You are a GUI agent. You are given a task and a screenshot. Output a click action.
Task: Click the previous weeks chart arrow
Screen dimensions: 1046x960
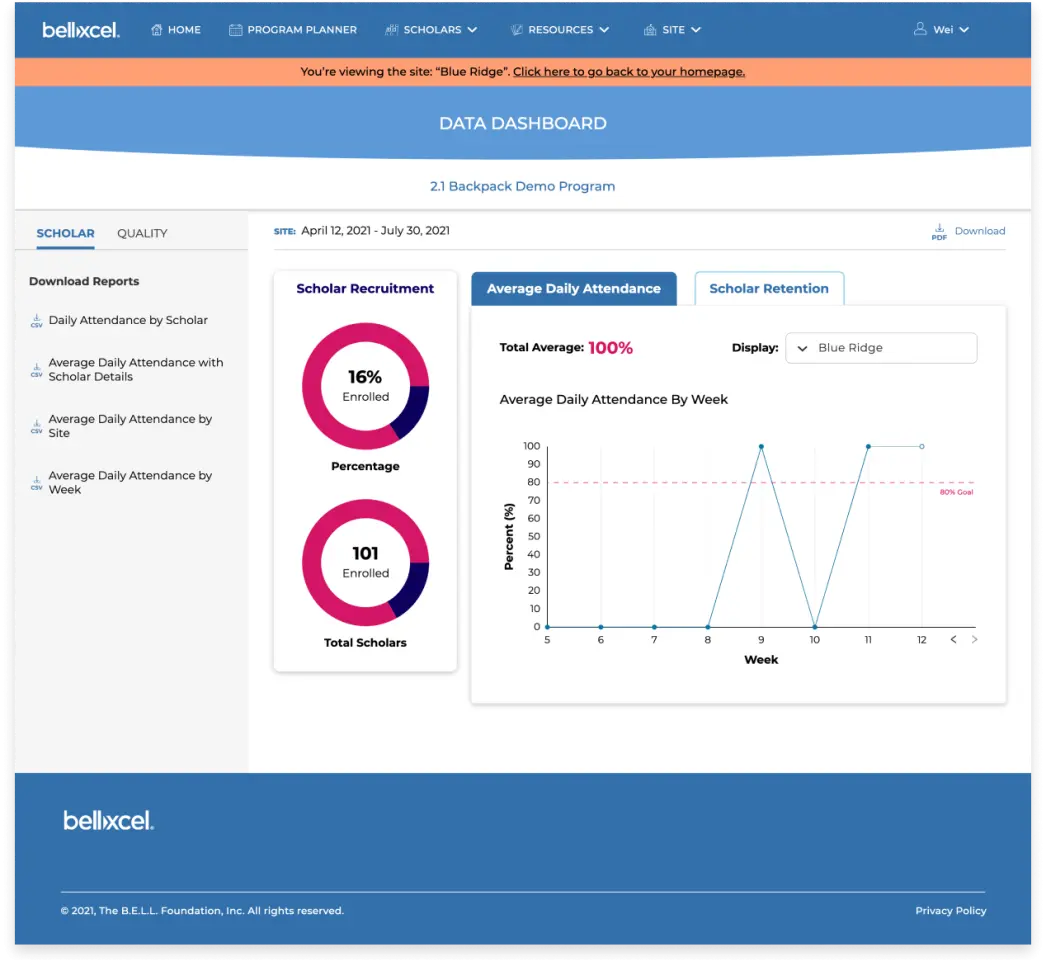click(953, 639)
